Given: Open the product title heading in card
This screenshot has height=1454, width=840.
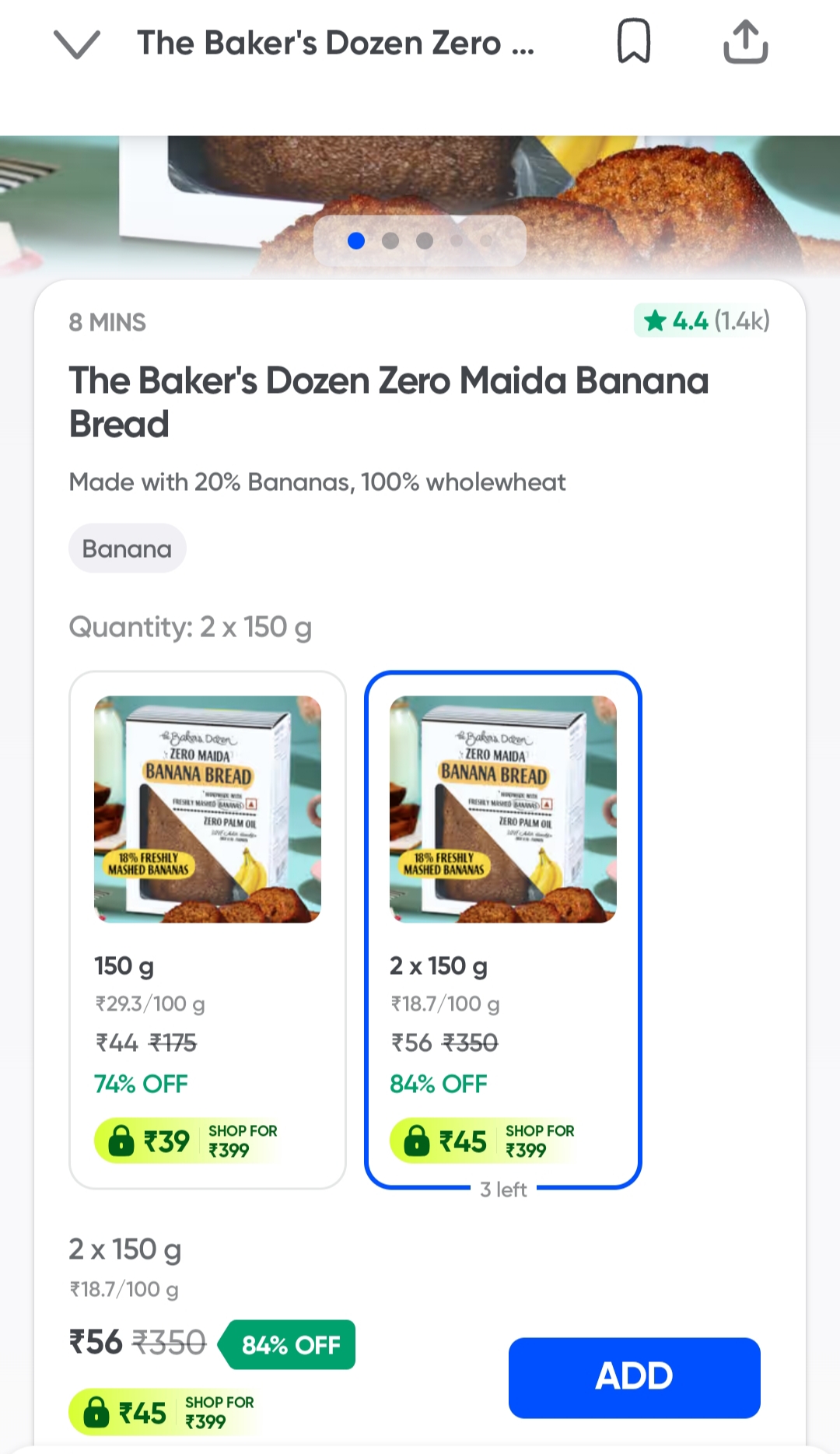Looking at the screenshot, I should pyautogui.click(x=388, y=401).
